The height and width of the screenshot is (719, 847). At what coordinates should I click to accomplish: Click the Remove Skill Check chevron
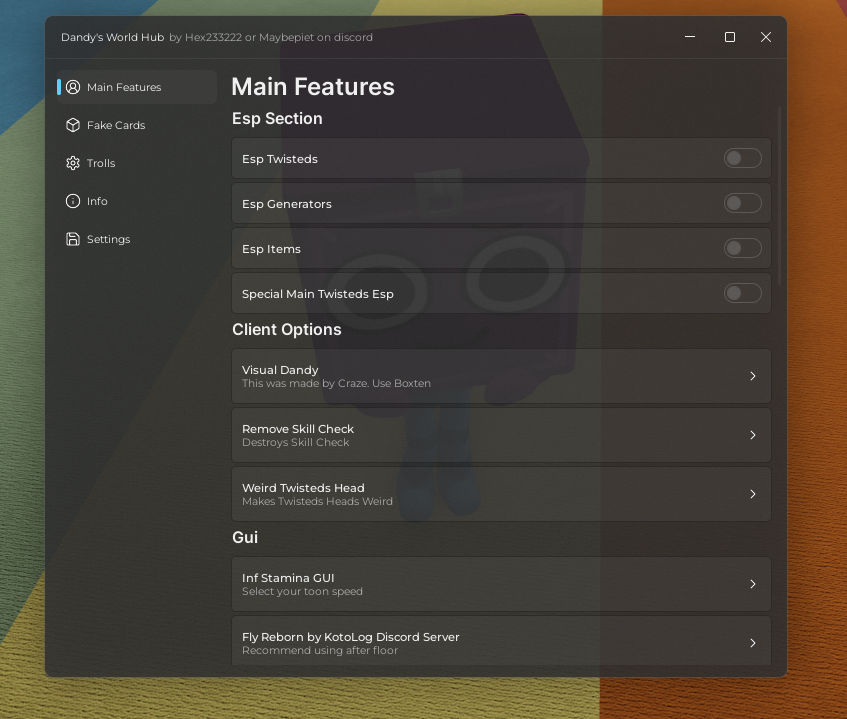(752, 435)
